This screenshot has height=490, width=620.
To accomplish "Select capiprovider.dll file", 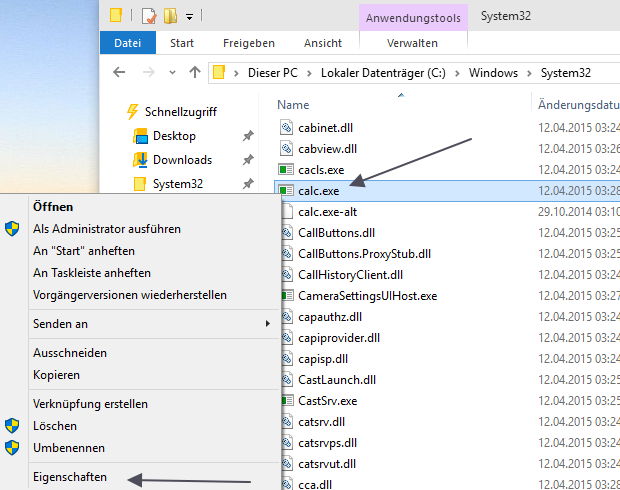I will [339, 338].
